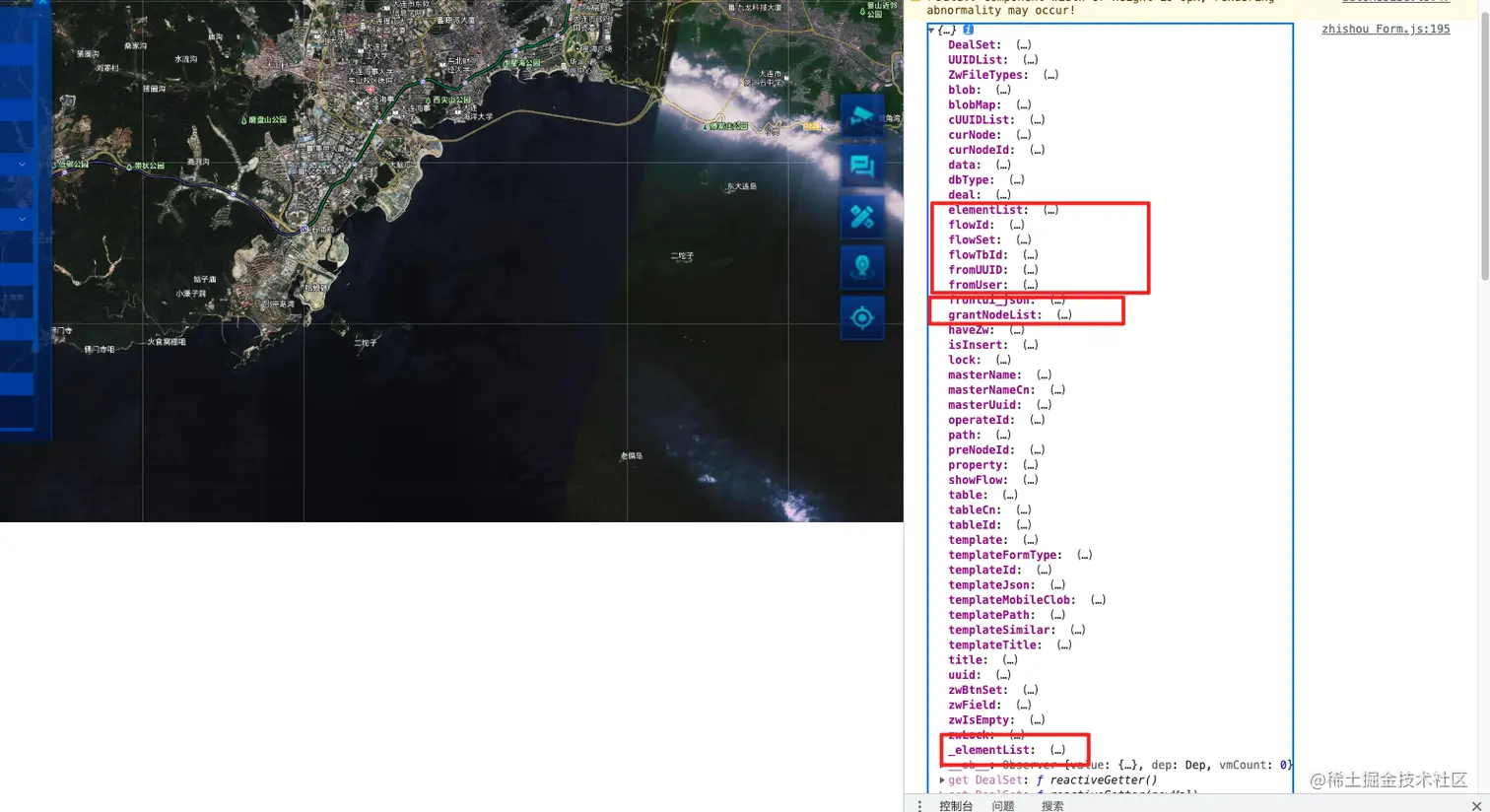Open the chat message panel icon
This screenshot has width=1490, height=812.
tap(861, 166)
